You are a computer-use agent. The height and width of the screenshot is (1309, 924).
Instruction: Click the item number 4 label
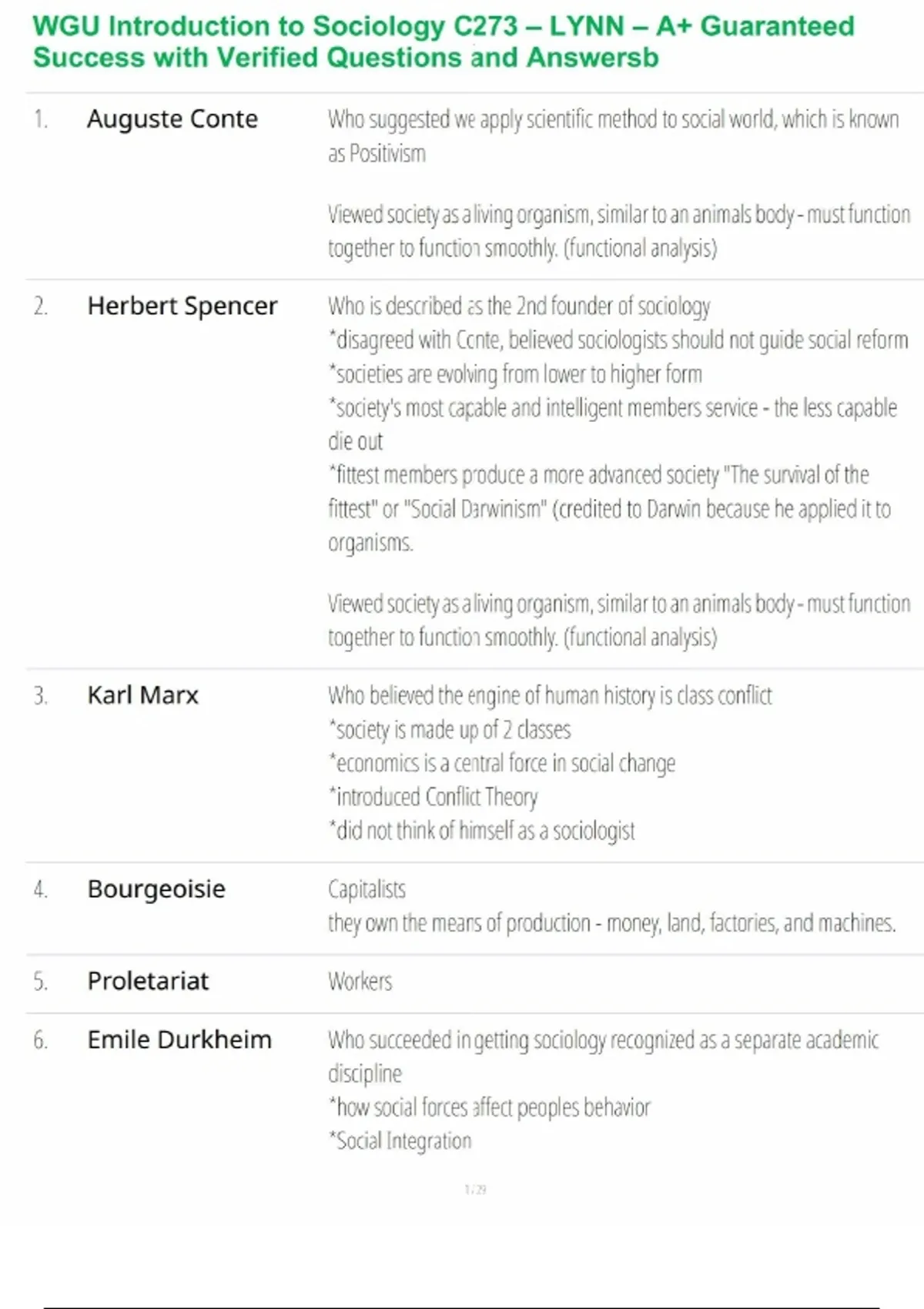click(x=40, y=889)
